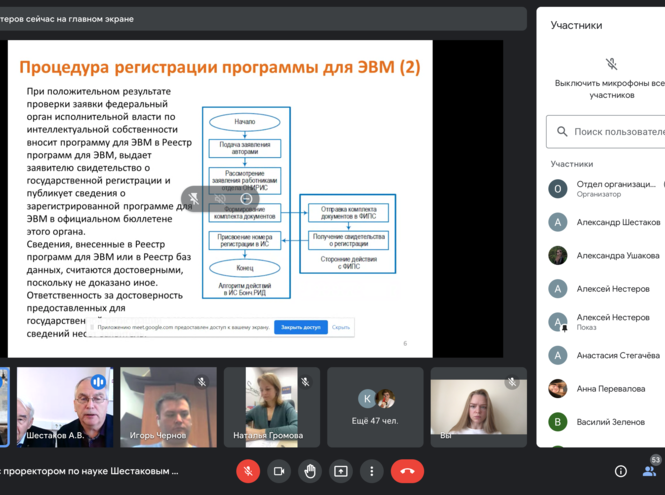This screenshot has height=495, width=665.
Task: Focus the 'Поиск пользователей' search field
Action: (606, 132)
